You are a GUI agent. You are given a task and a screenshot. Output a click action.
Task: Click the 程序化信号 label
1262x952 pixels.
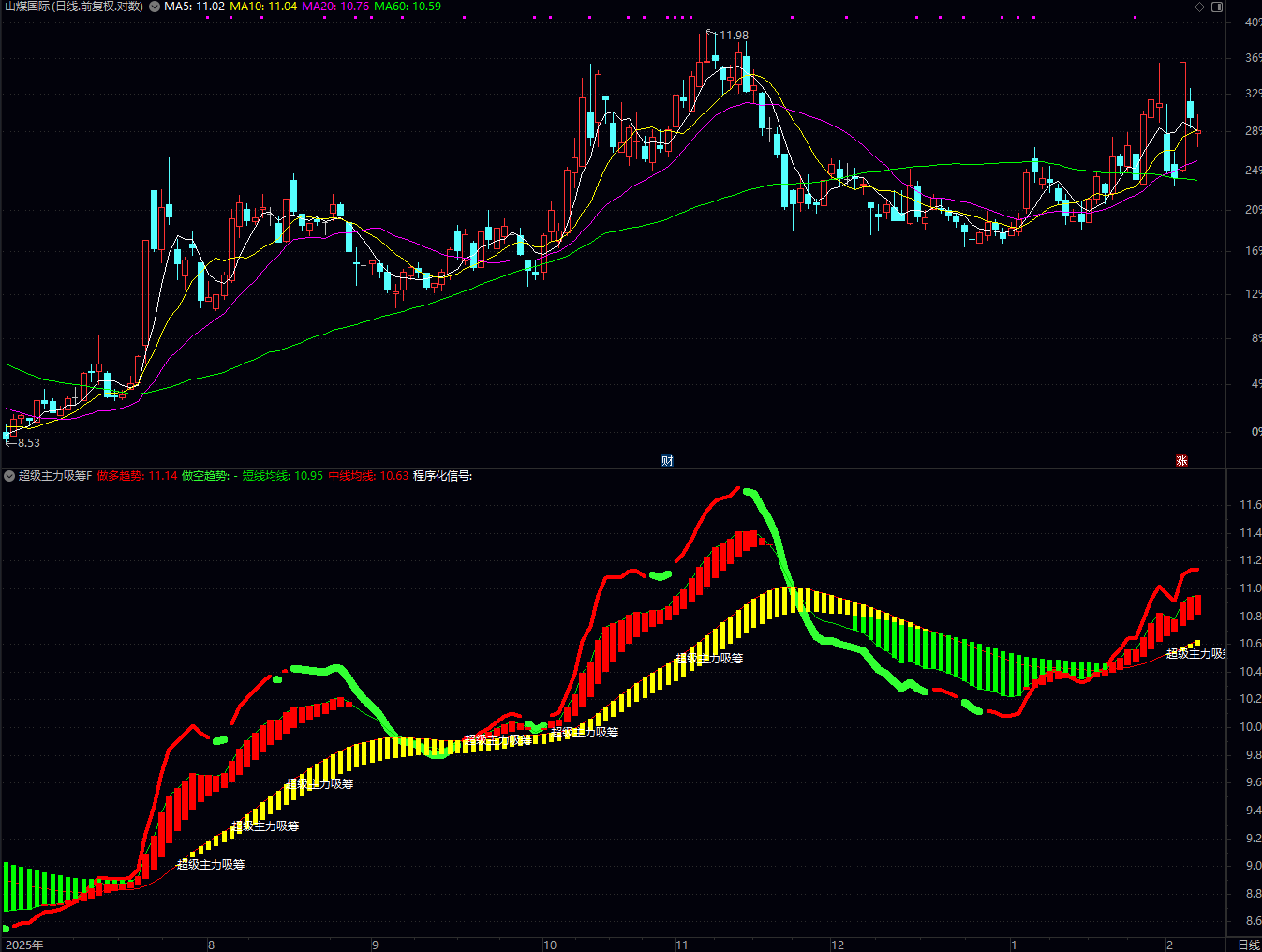[x=442, y=476]
